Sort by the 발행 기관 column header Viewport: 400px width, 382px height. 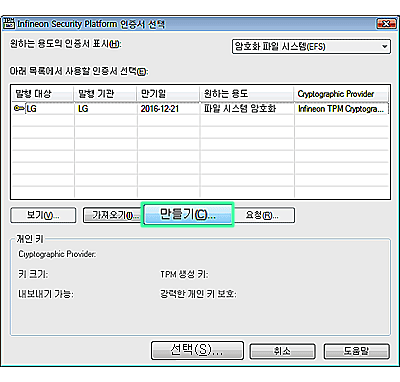coord(105,94)
